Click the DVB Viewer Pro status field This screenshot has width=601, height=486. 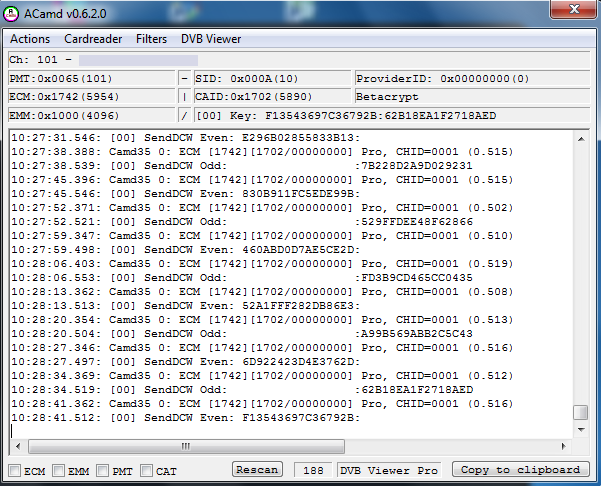(389, 470)
